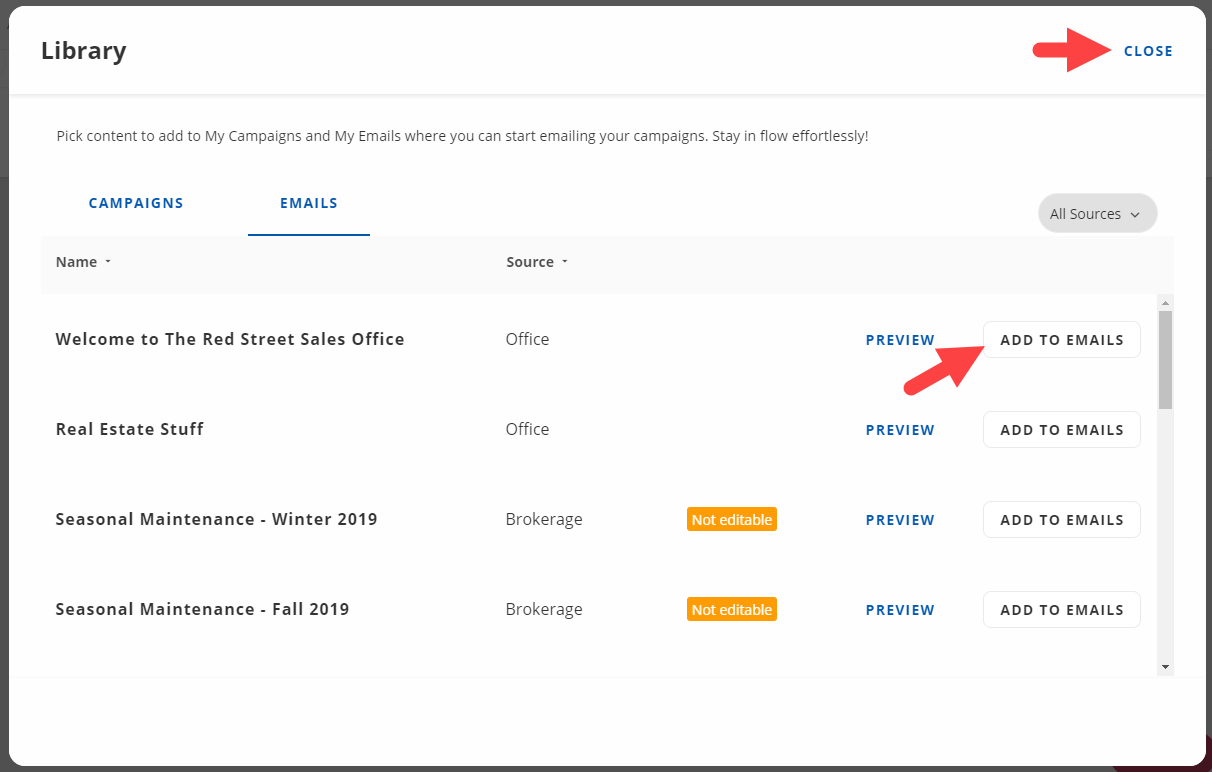
Task: Preview the Welcome to Red Street email
Action: click(x=900, y=340)
